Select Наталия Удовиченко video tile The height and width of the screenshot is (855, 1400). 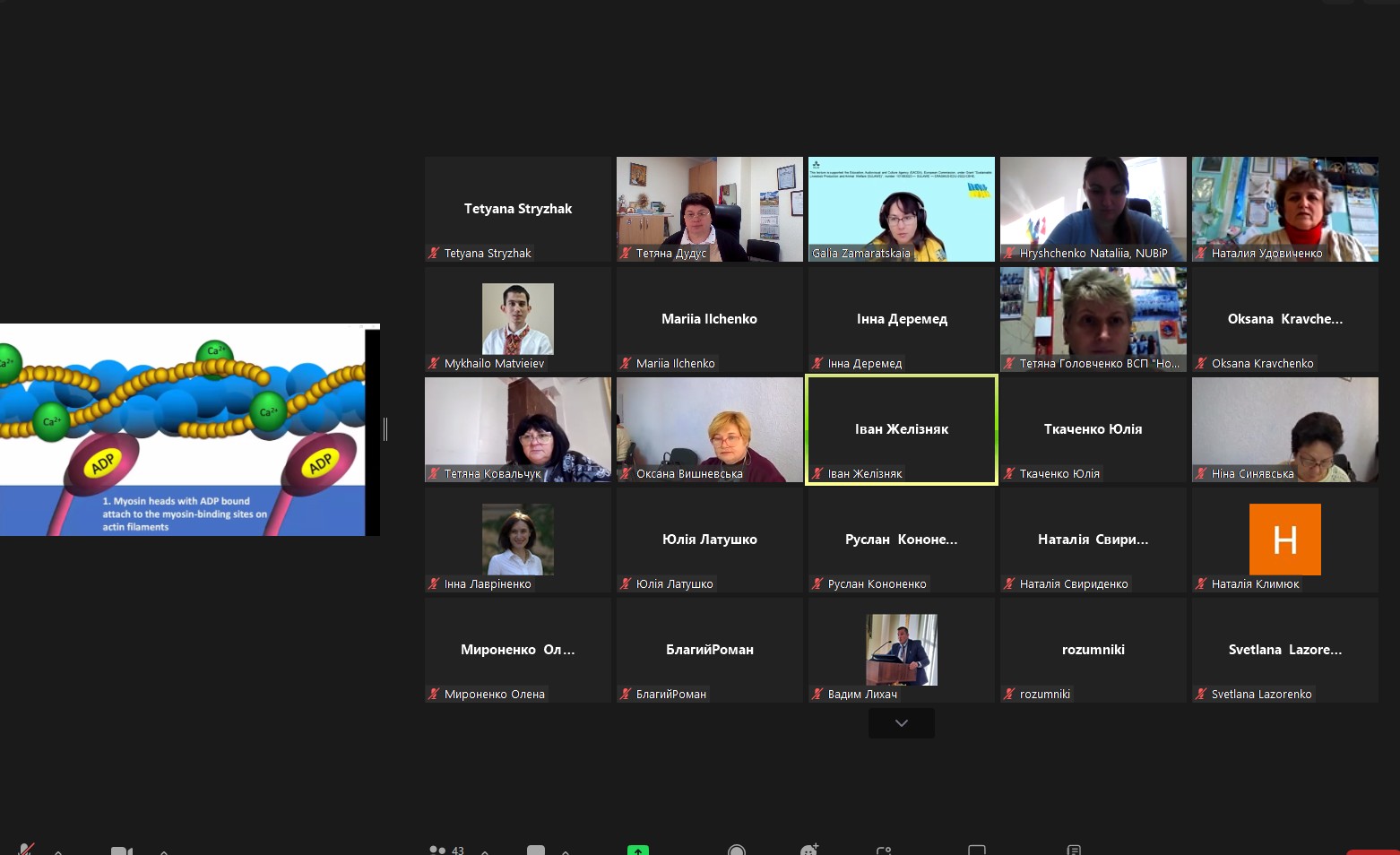[x=1285, y=209]
